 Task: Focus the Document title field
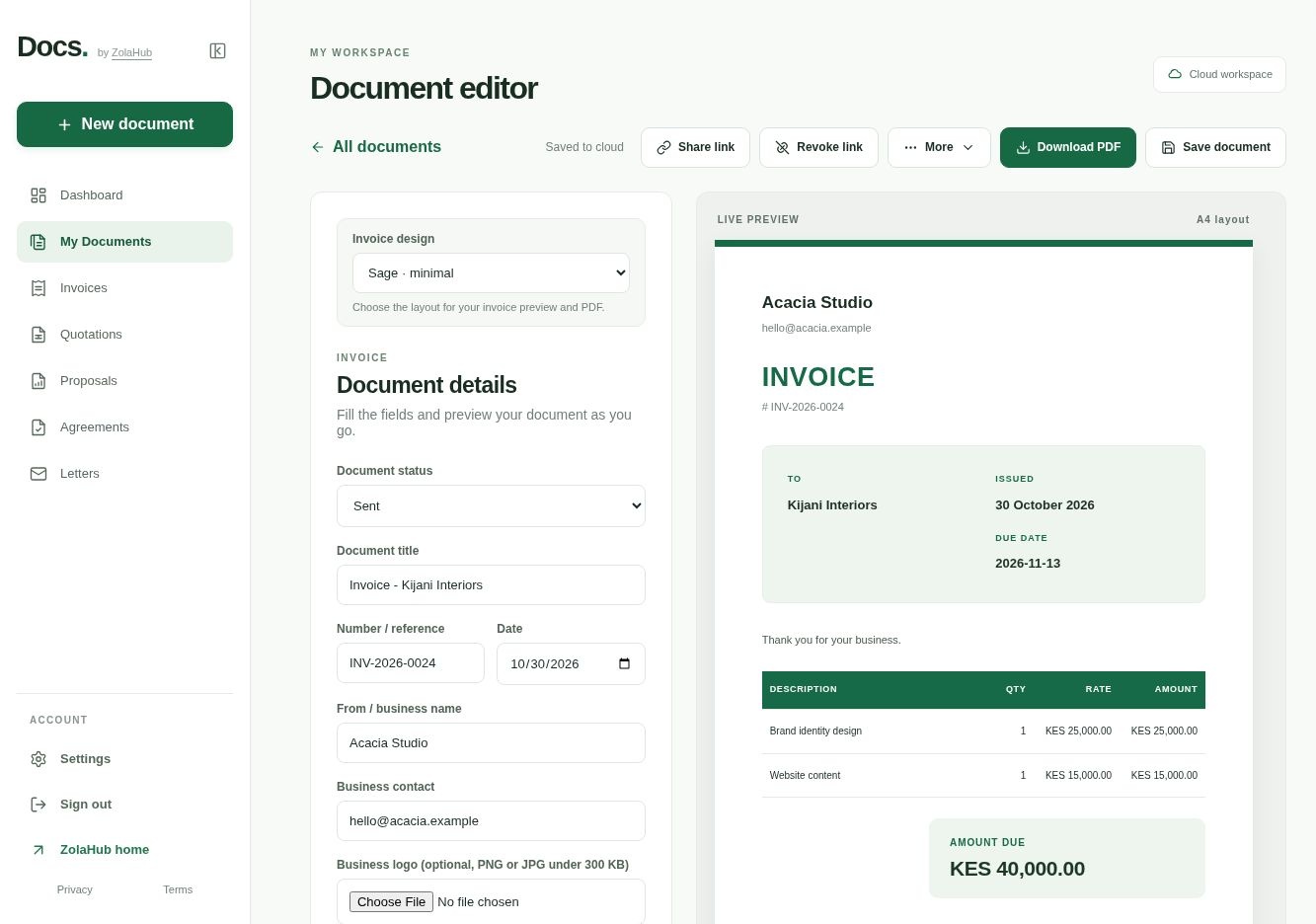[x=491, y=584]
